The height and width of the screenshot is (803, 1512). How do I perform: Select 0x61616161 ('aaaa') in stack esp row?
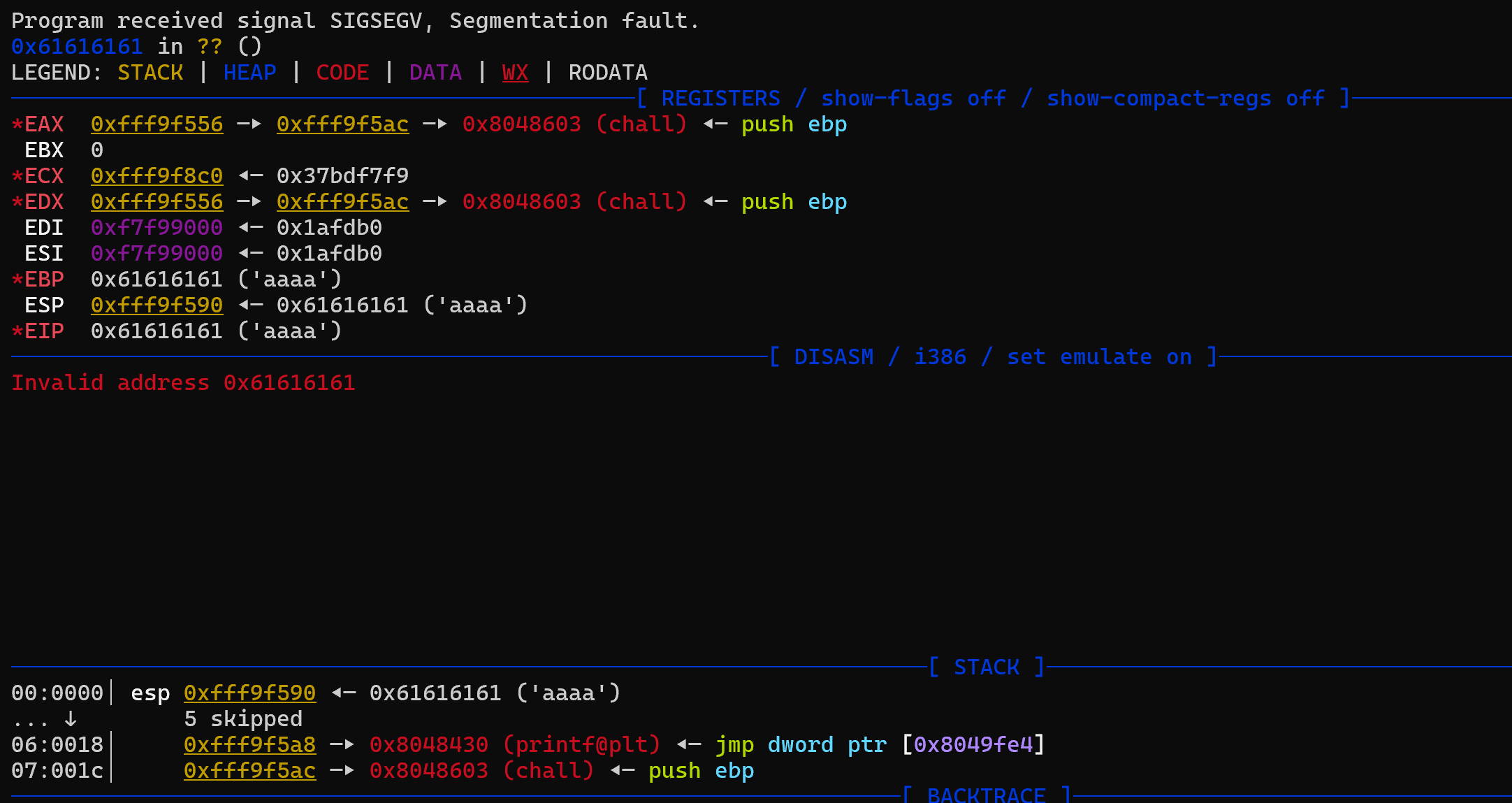pos(495,693)
